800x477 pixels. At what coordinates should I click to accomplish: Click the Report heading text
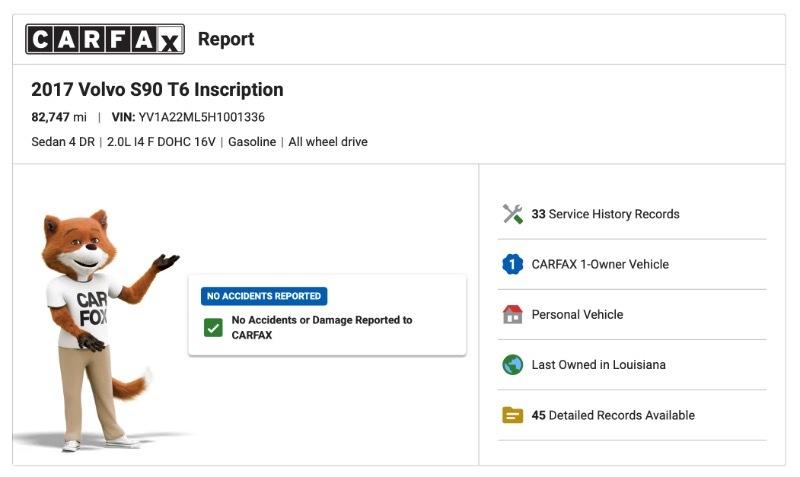226,39
